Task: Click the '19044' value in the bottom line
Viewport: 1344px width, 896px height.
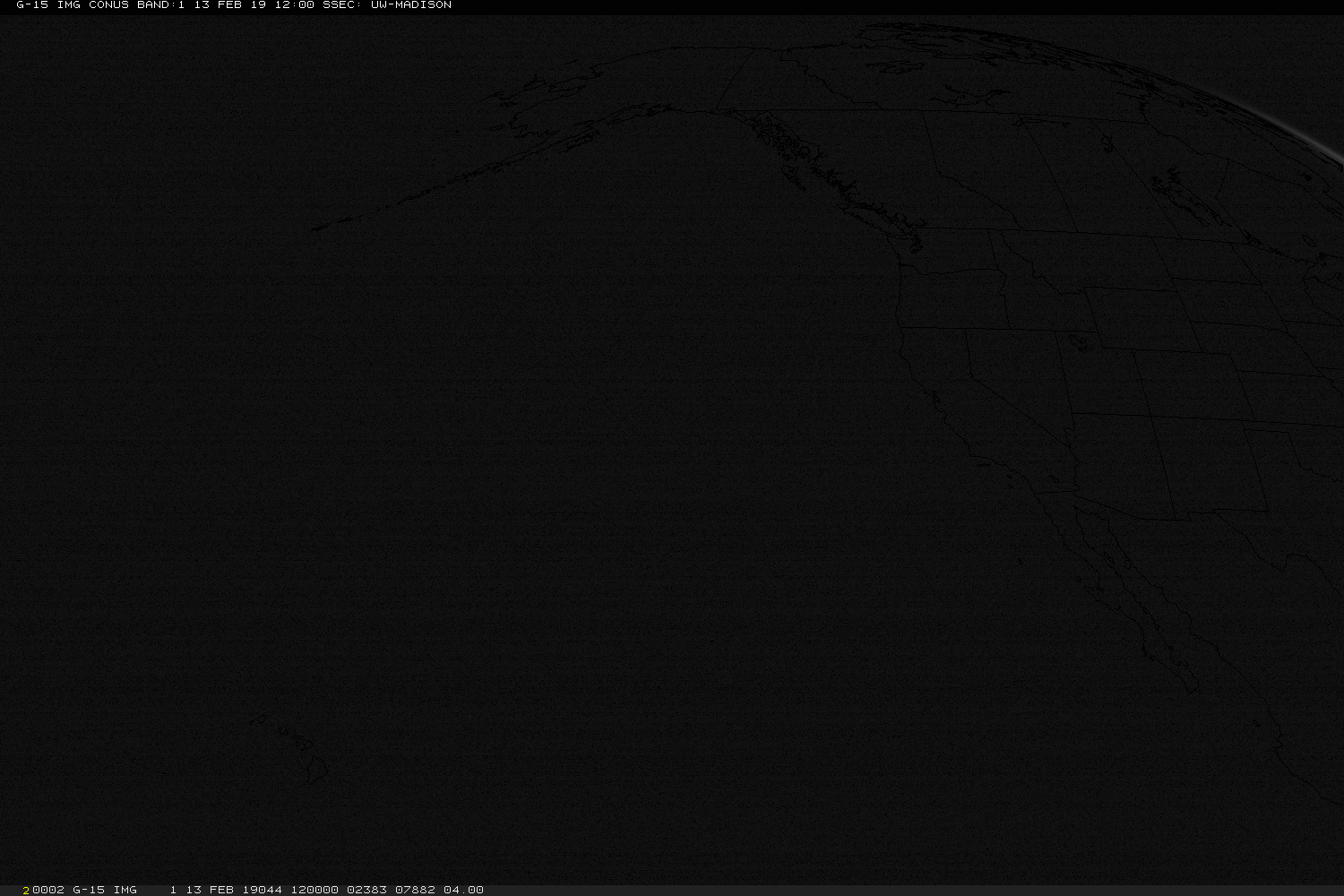Action: tap(262, 890)
